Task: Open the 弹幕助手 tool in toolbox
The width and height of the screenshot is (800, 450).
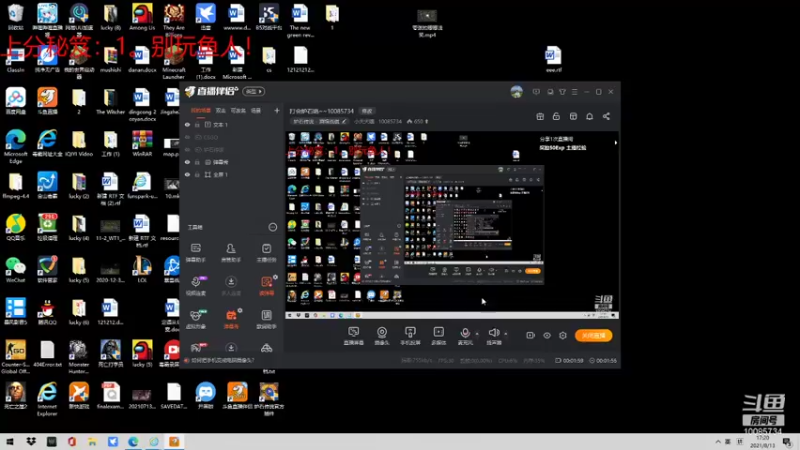Action: tap(195, 253)
